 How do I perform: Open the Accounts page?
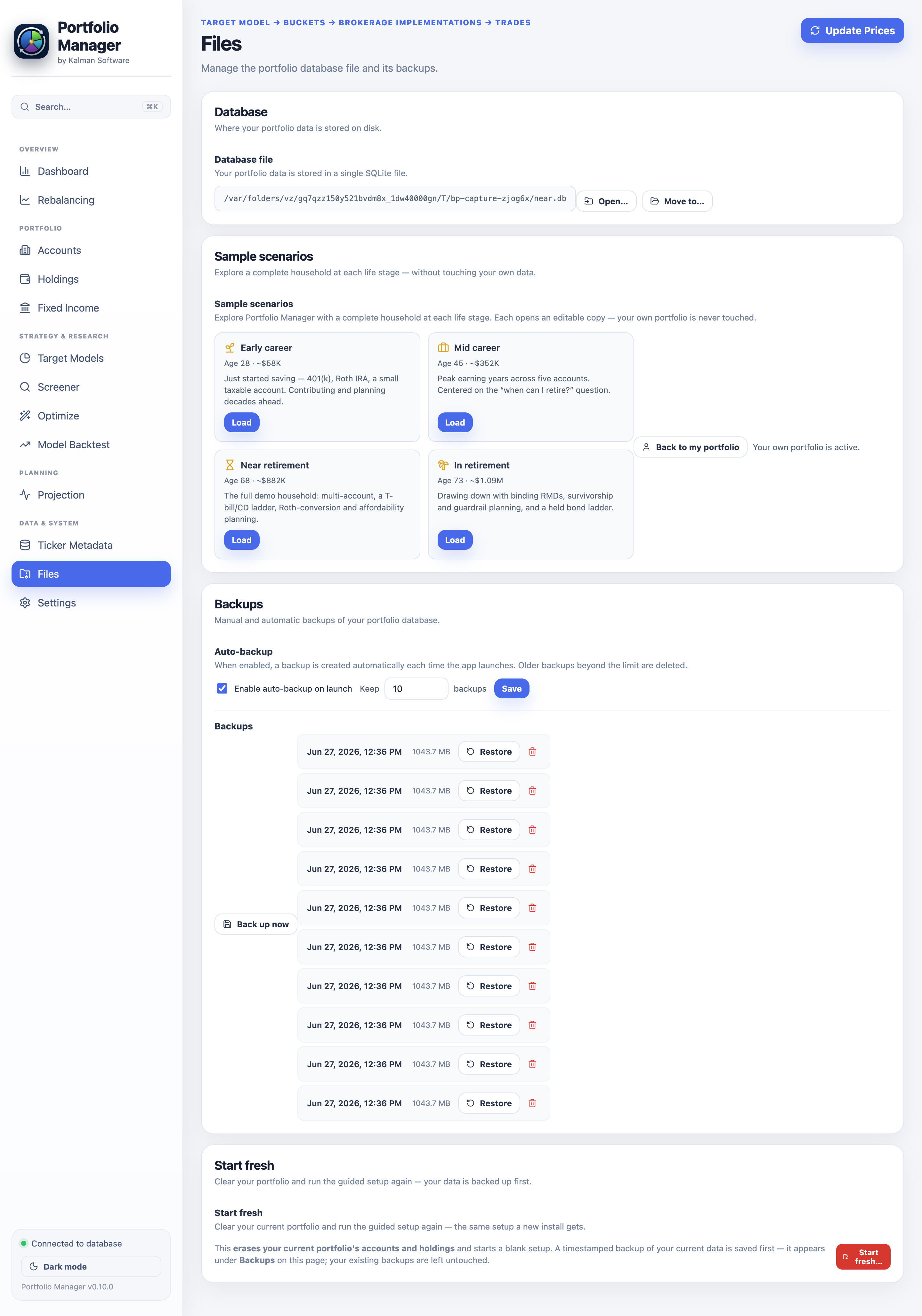coord(91,250)
